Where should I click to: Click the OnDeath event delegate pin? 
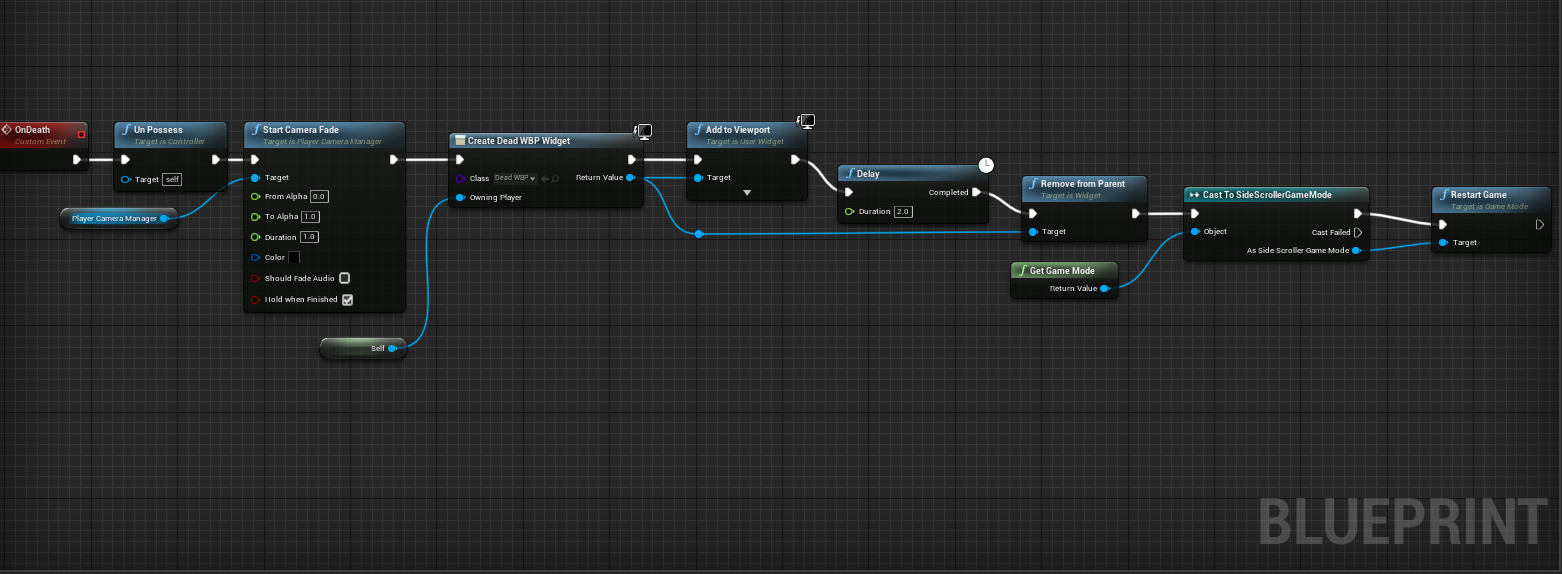click(x=82, y=134)
